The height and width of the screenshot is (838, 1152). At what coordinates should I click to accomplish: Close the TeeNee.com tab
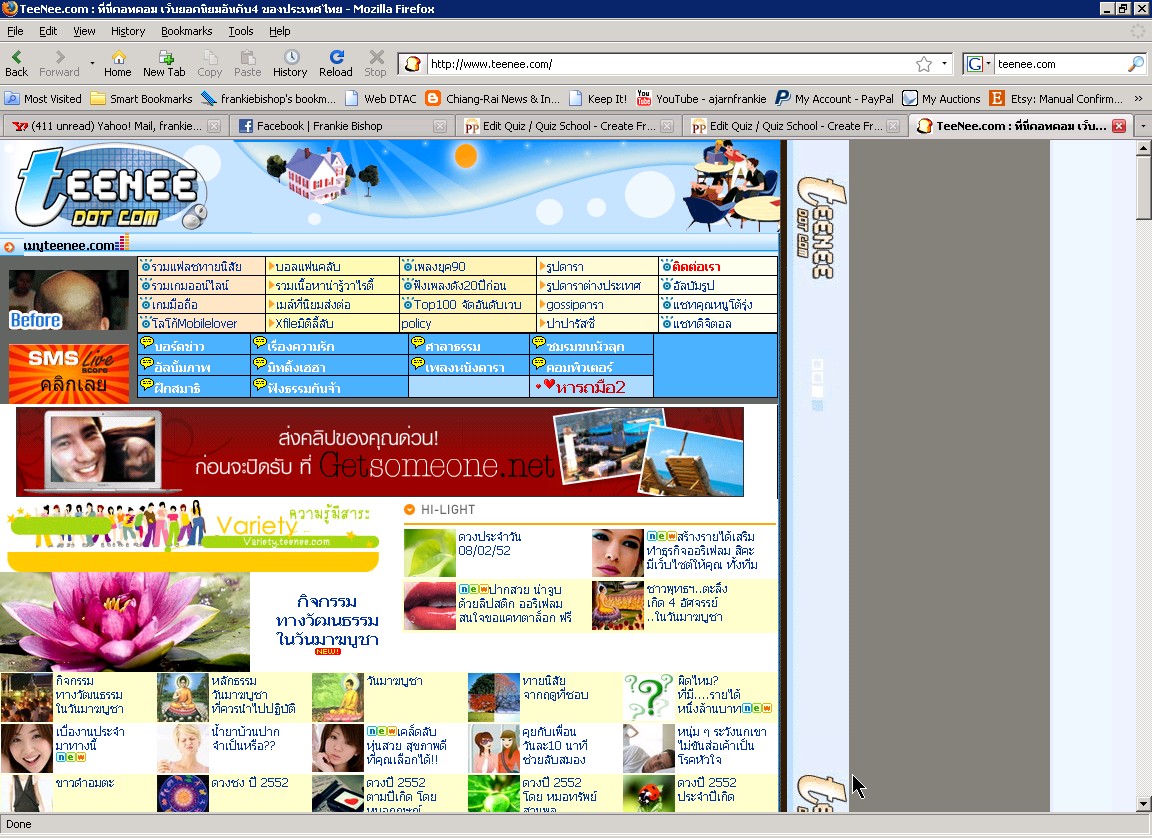[1118, 126]
